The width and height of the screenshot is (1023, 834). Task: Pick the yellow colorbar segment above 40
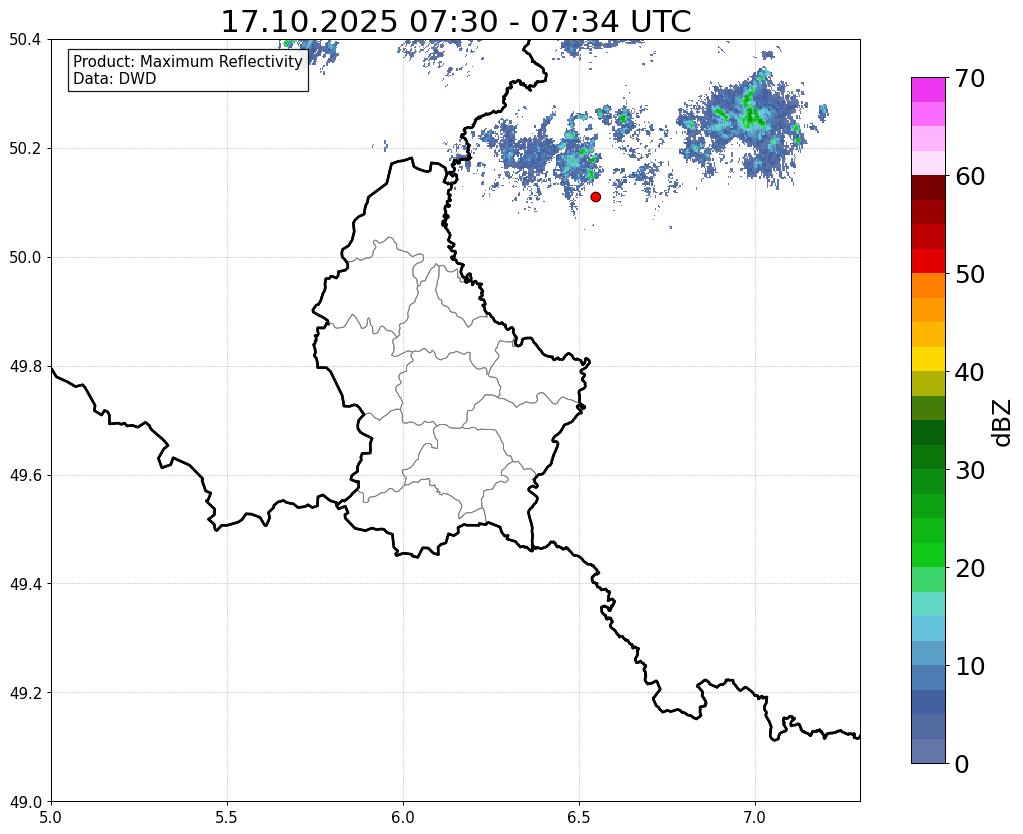pos(928,360)
